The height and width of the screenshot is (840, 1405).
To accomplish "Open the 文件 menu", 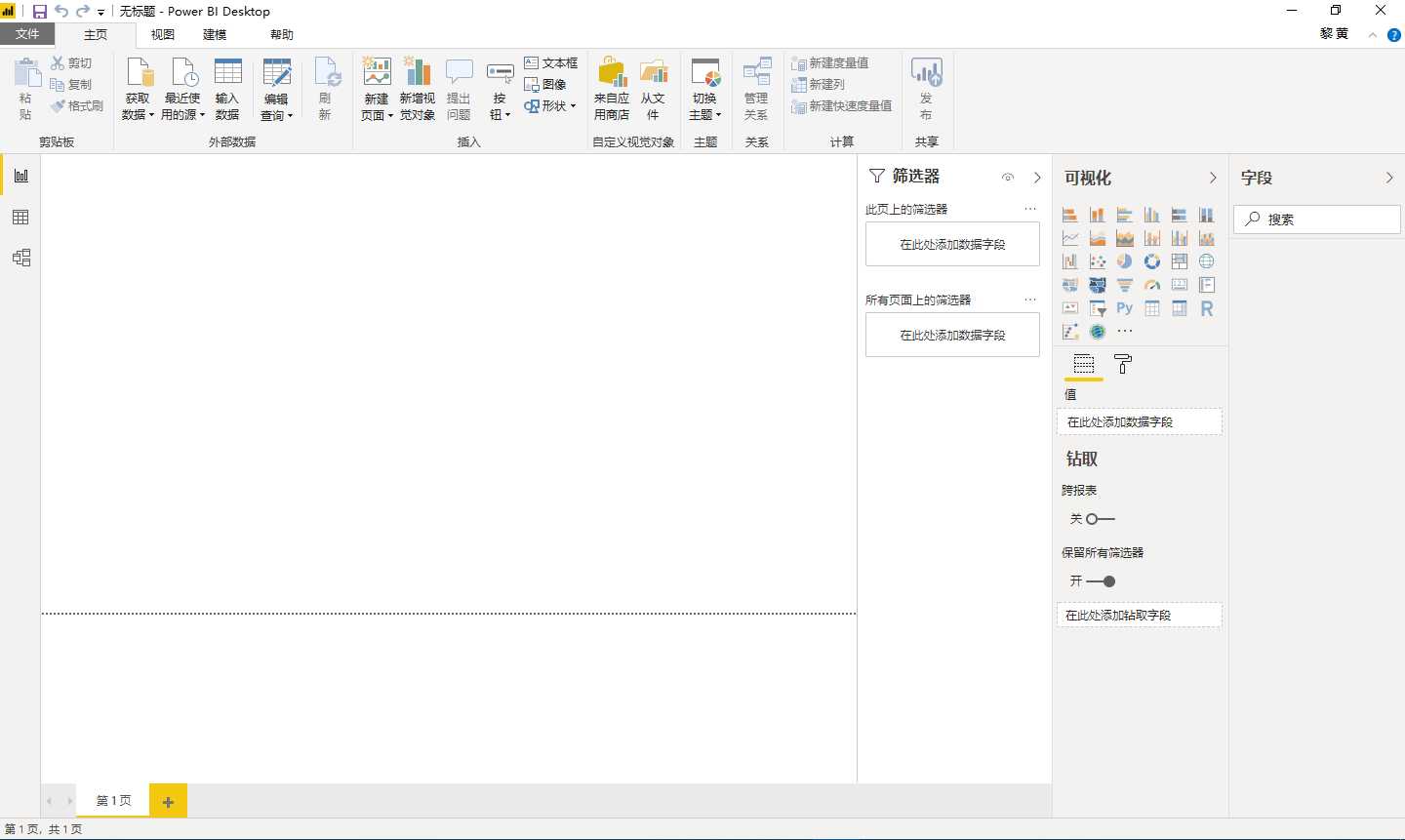I will coord(27,34).
